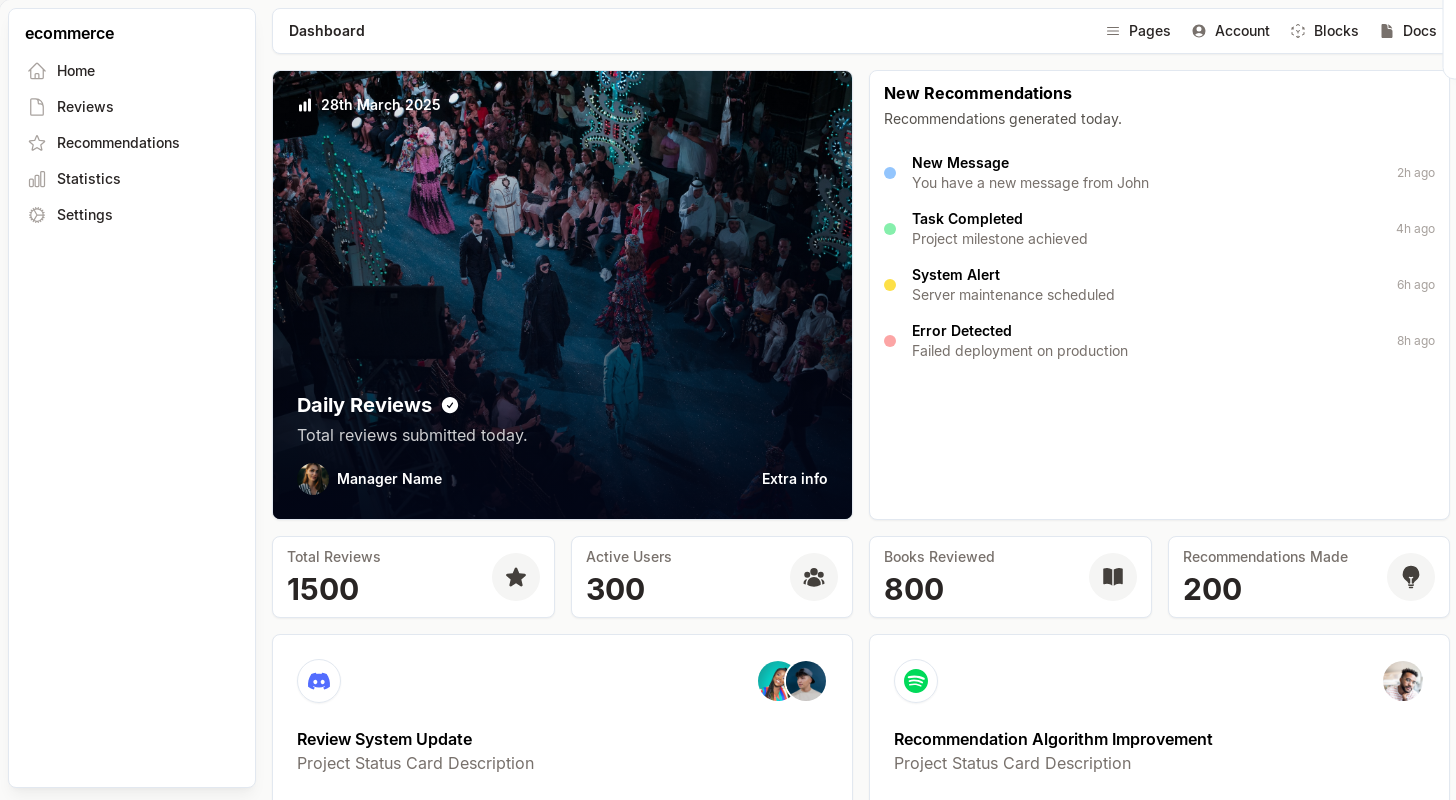Go to Home in the sidebar
The image size is (1456, 800).
click(76, 71)
